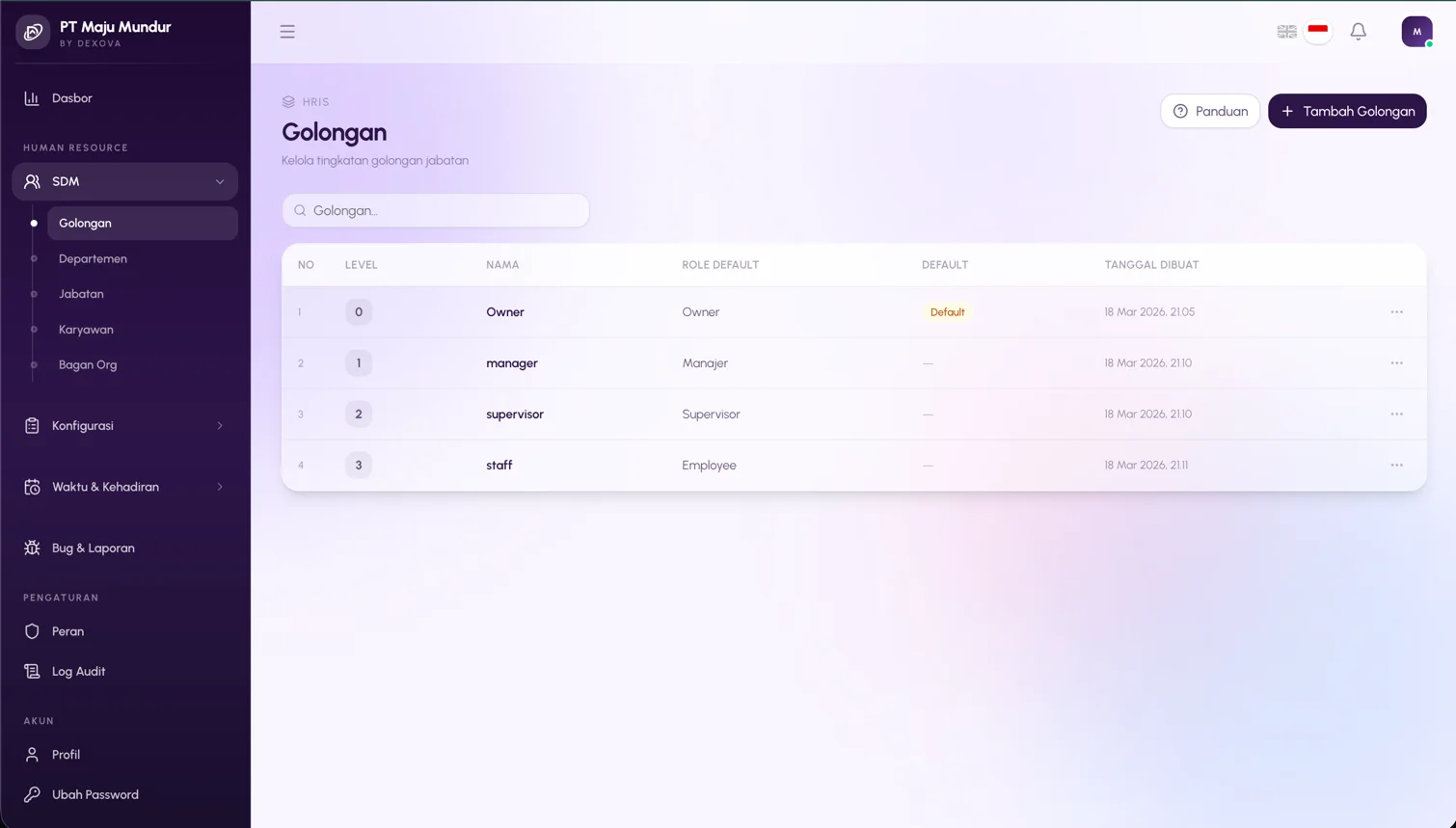The image size is (1456, 828).
Task: Switch language to English flag
Action: click(1286, 32)
